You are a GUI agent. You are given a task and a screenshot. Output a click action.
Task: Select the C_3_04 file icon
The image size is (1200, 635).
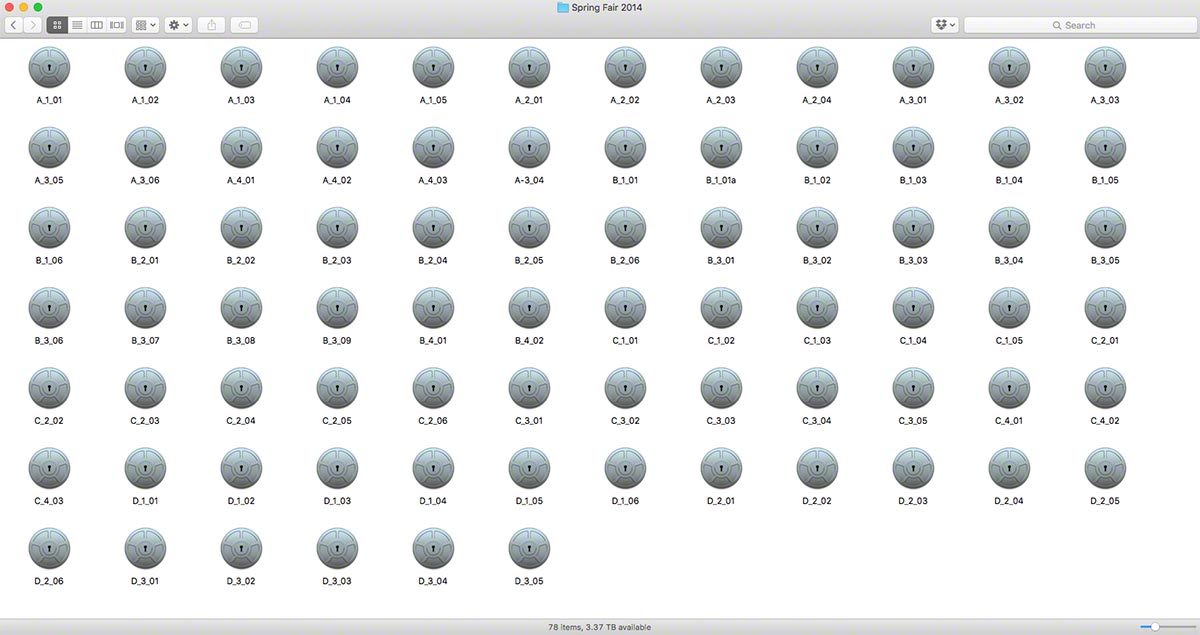click(818, 389)
